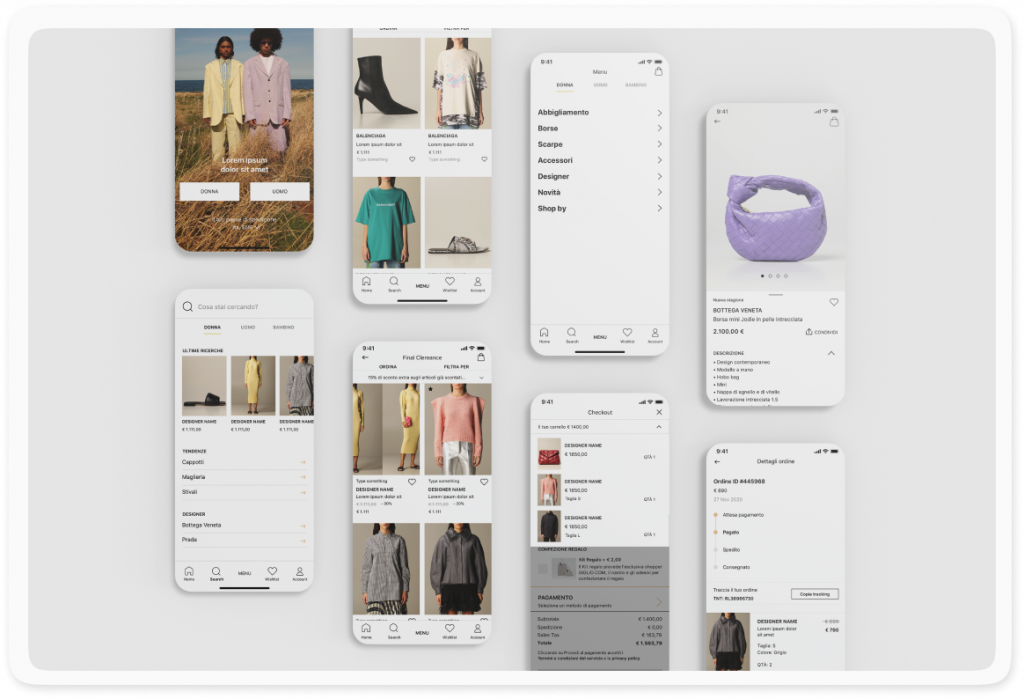Tap the shopping bag icon on Menu screen
Screen dimensions: 1024x699
[x=658, y=72]
